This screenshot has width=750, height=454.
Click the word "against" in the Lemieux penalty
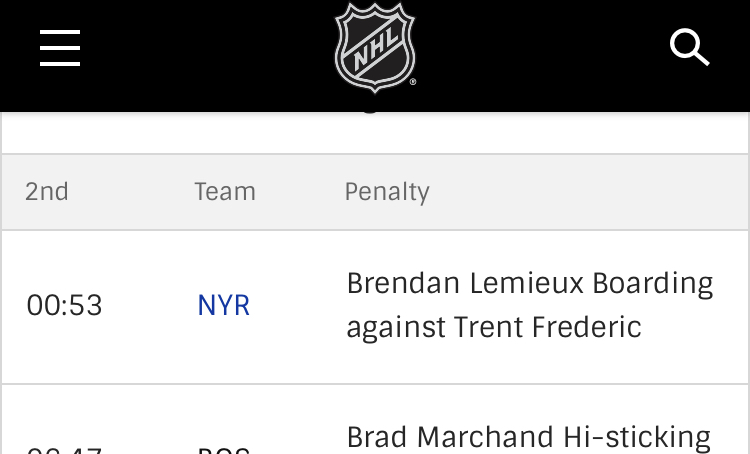click(396, 328)
